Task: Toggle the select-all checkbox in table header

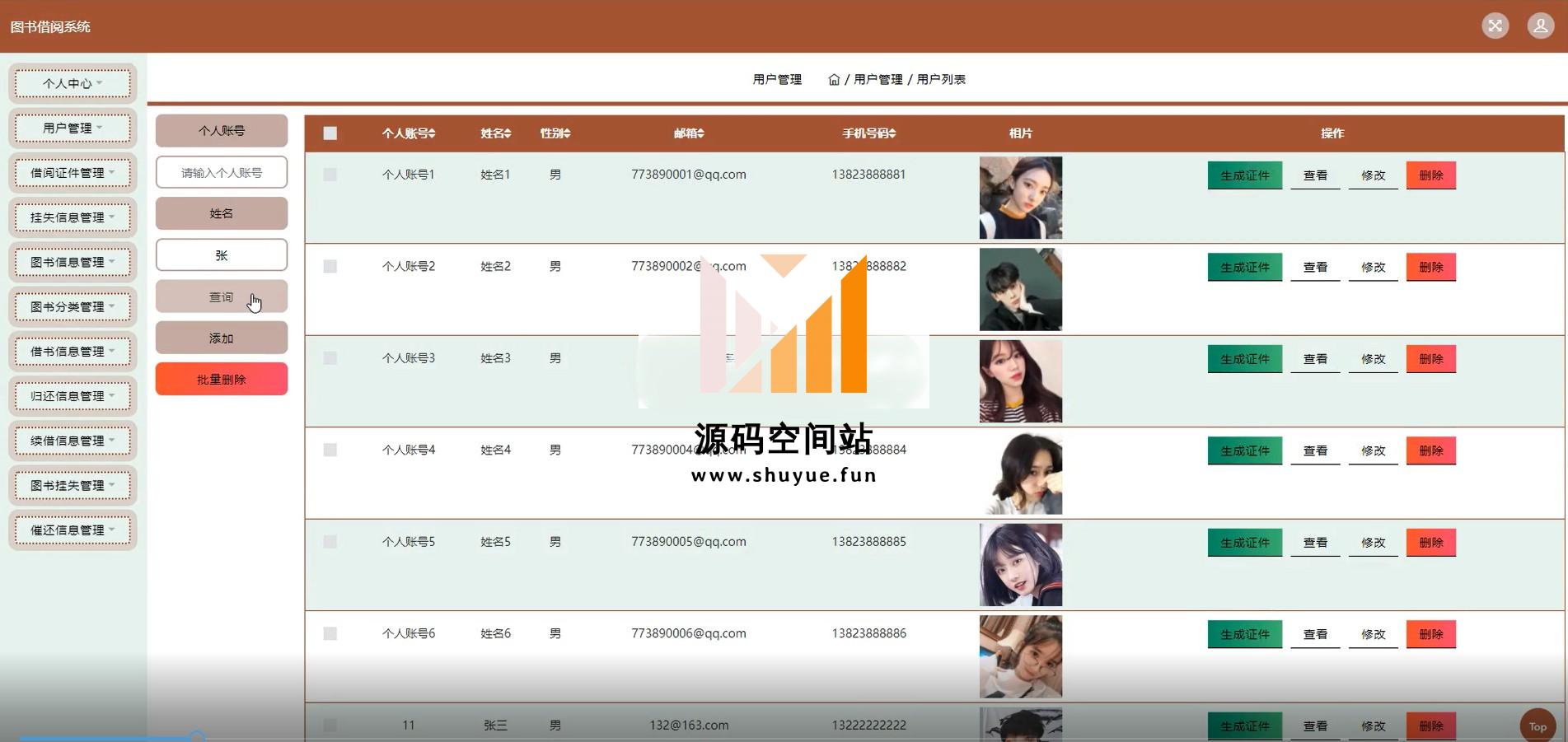Action: pyautogui.click(x=330, y=133)
